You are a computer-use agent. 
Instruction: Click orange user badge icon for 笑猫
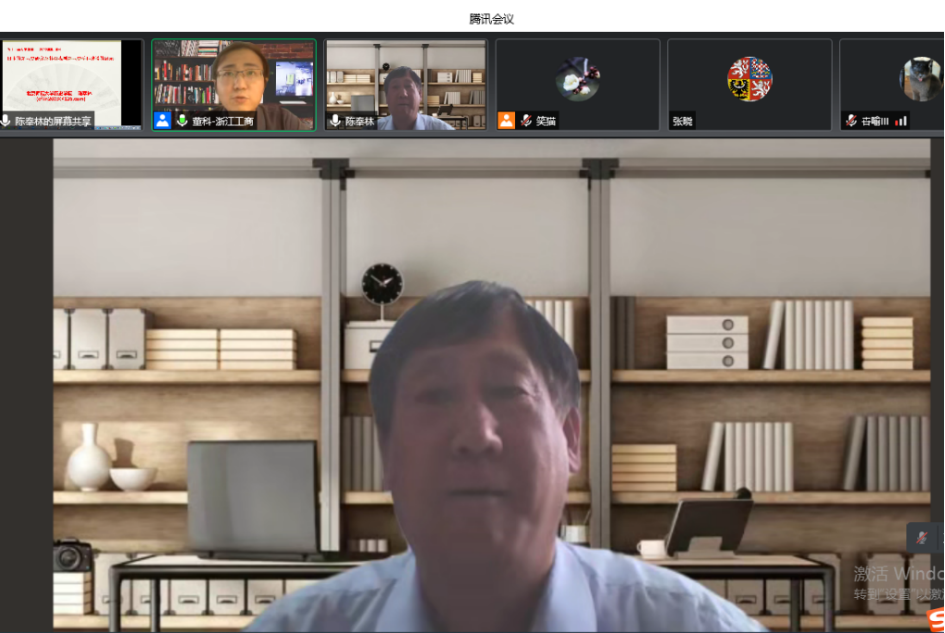pyautogui.click(x=506, y=121)
